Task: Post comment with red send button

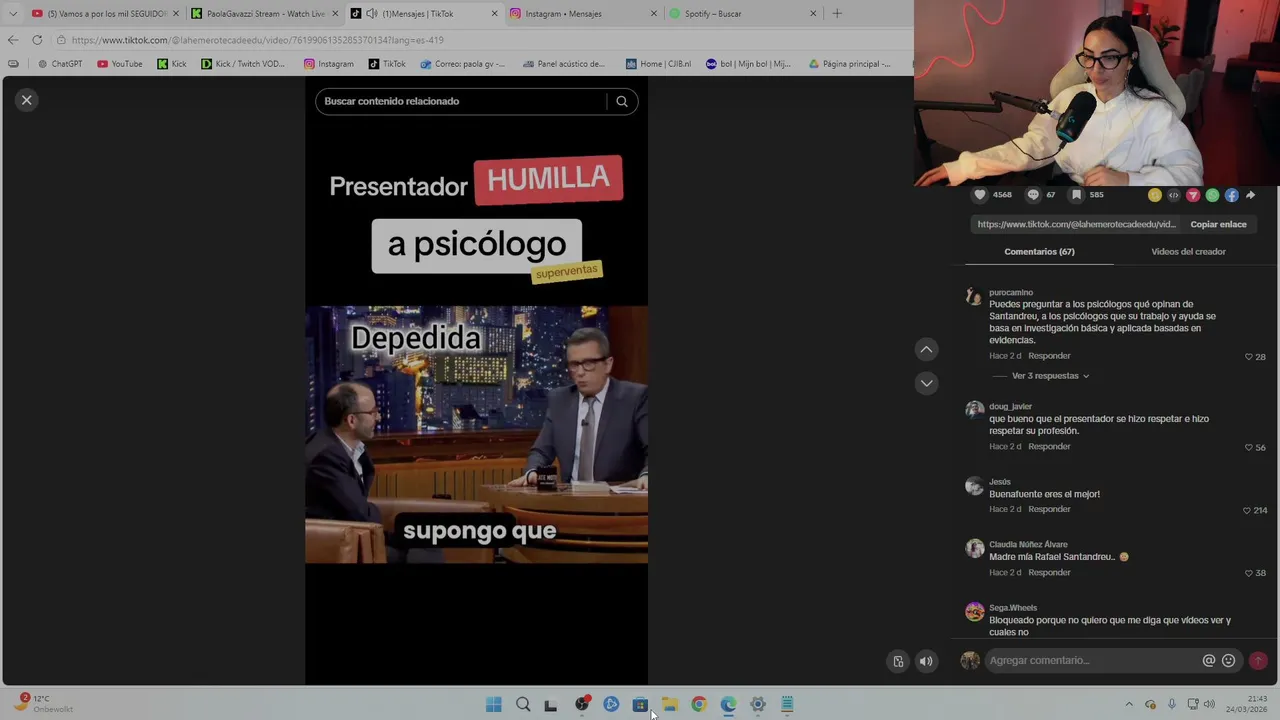Action: [x=1258, y=660]
